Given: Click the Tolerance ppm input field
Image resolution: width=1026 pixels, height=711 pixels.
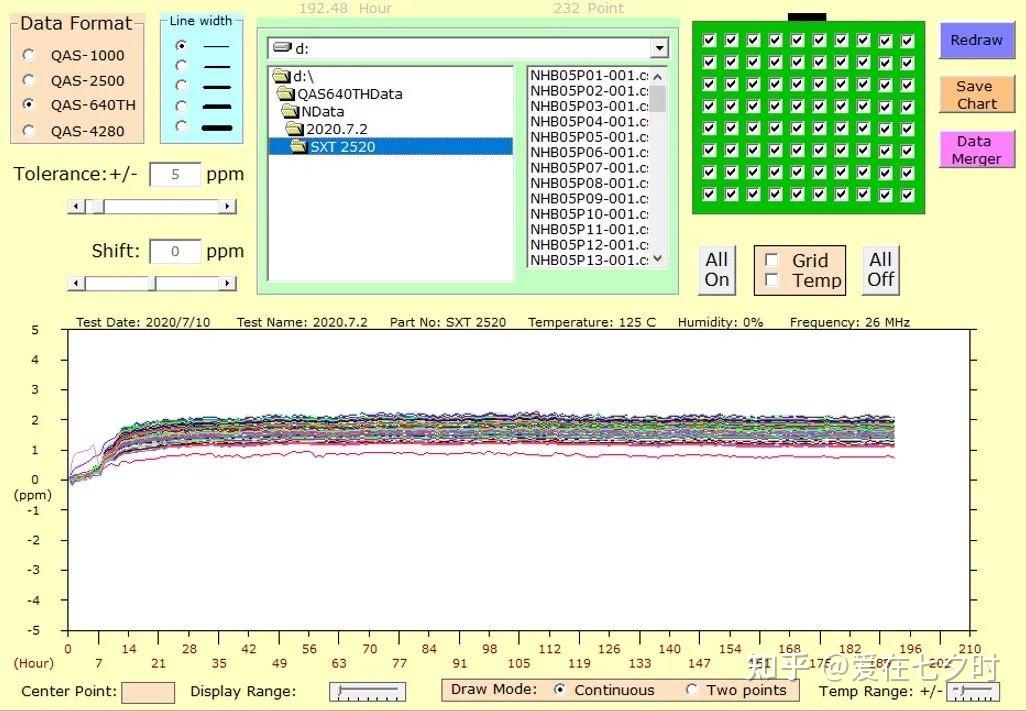Looking at the screenshot, I should click(x=175, y=175).
